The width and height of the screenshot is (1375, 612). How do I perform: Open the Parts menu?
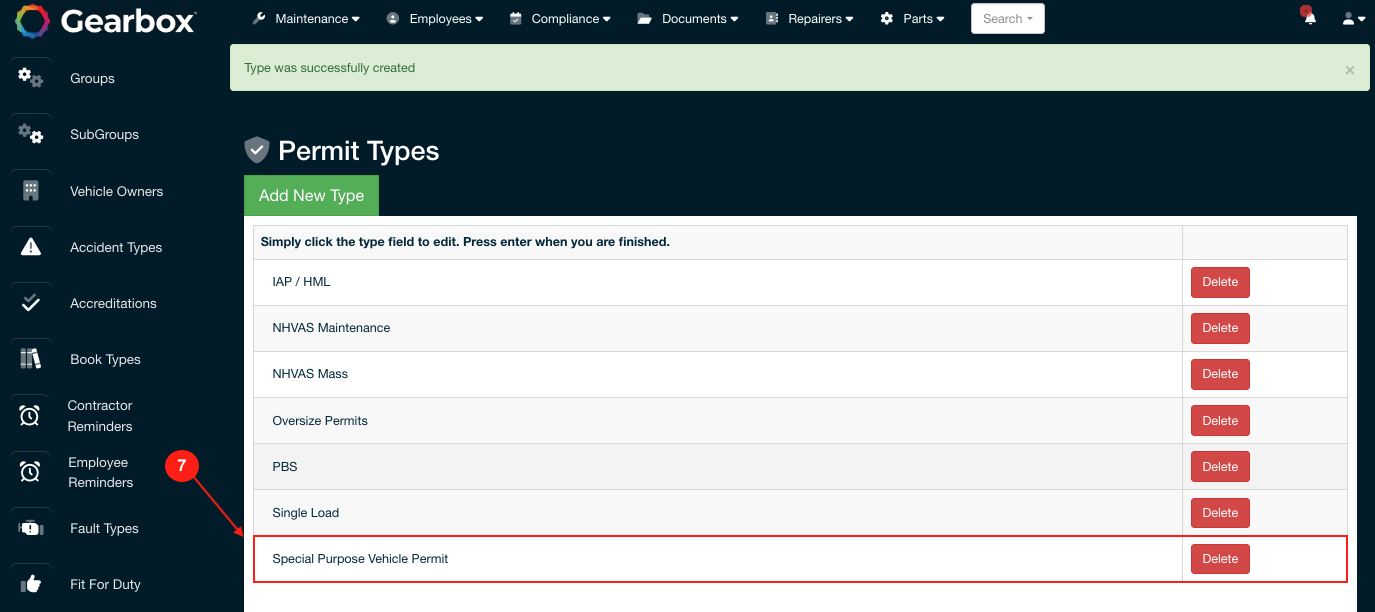[x=912, y=19]
